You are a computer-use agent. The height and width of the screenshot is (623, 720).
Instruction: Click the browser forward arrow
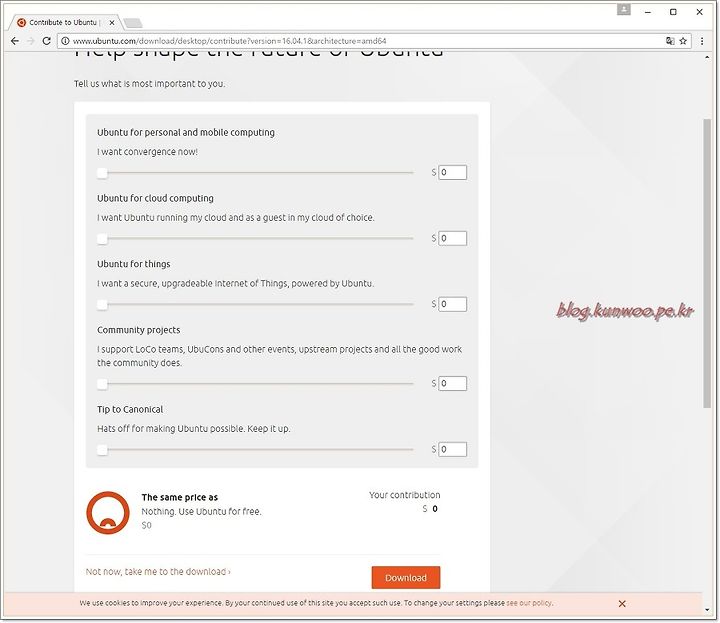coord(31,41)
